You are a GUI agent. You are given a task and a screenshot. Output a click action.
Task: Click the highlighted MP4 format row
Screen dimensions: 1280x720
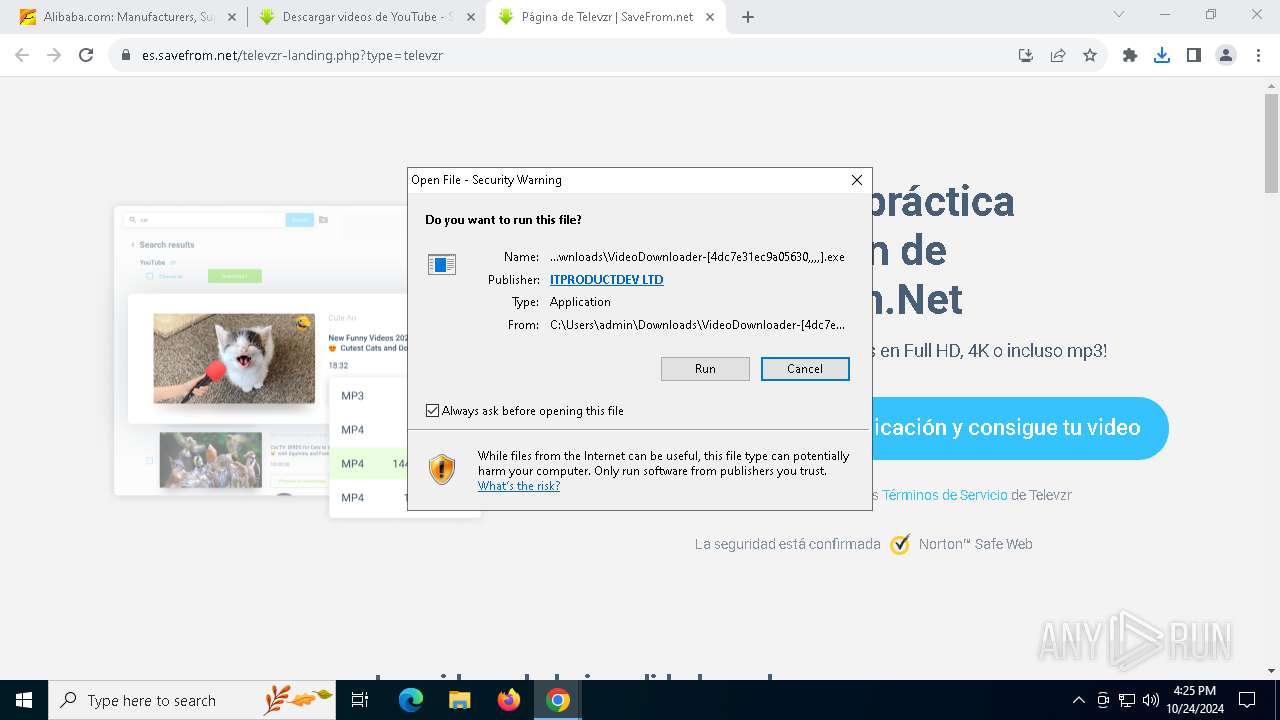tap(368, 464)
